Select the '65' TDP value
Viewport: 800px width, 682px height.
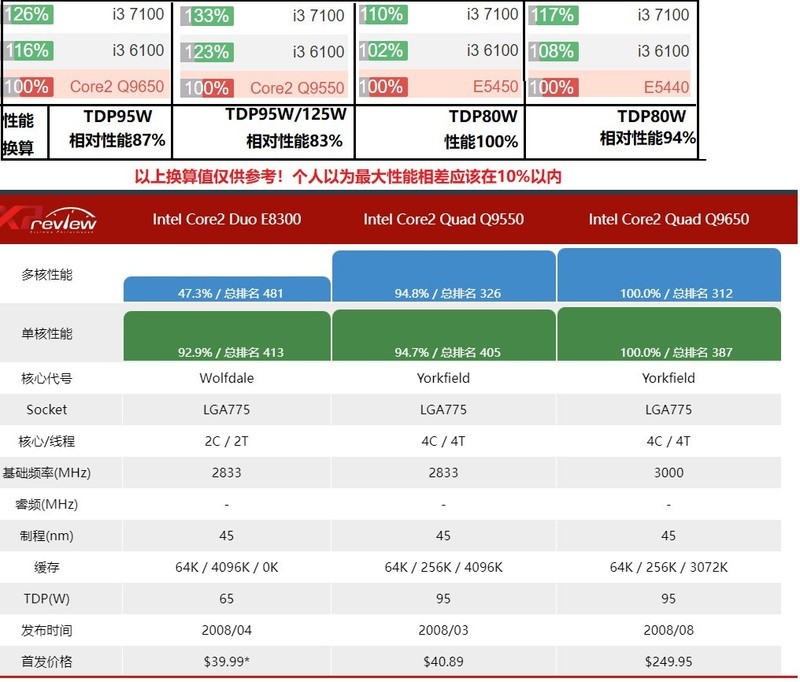227,598
